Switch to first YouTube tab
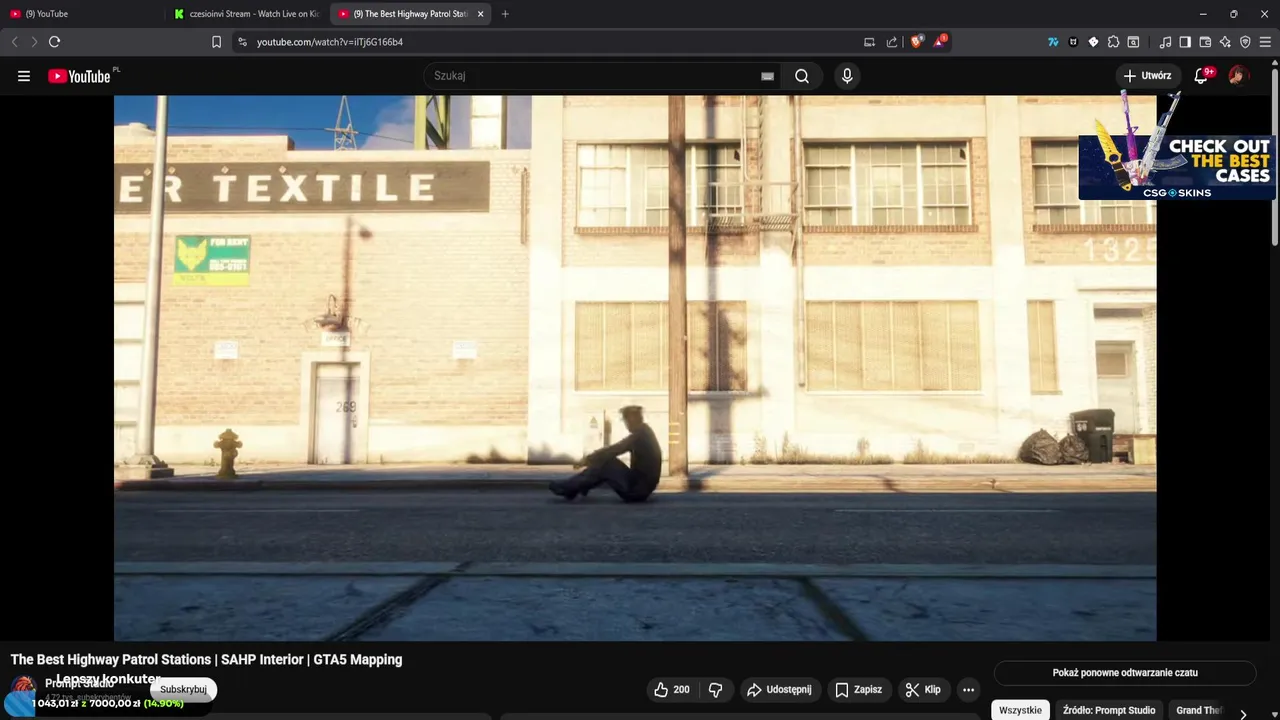The image size is (1280, 720). [x=82, y=14]
